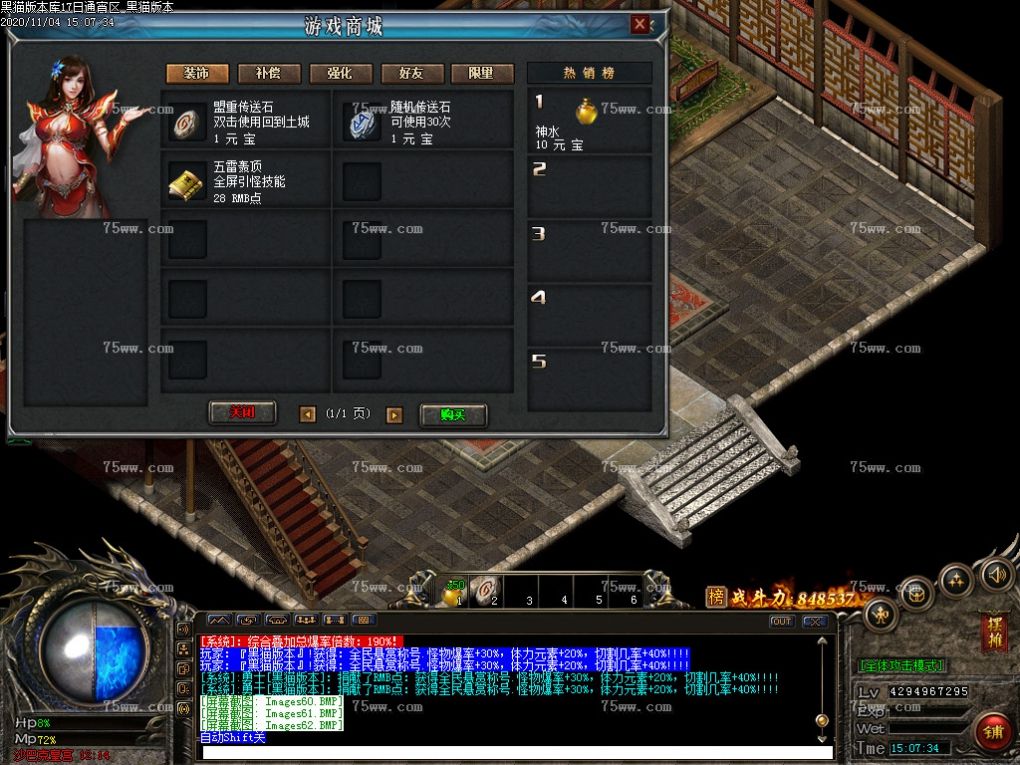Open the 榜 ranking icon
Image resolution: width=1020 pixels, height=765 pixels.
tap(716, 597)
